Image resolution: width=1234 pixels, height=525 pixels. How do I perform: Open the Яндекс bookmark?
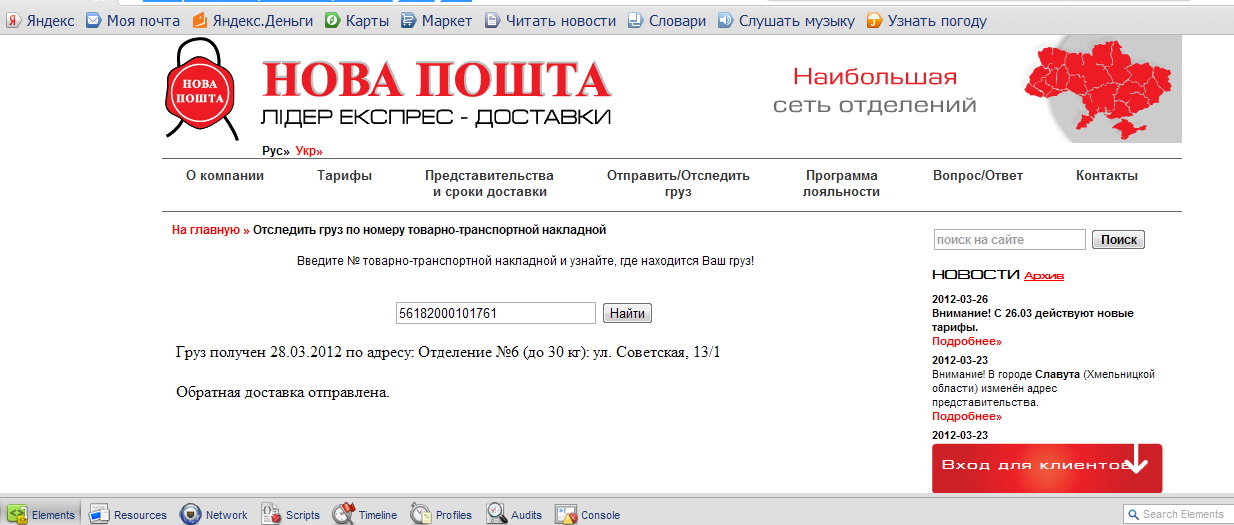pos(40,20)
